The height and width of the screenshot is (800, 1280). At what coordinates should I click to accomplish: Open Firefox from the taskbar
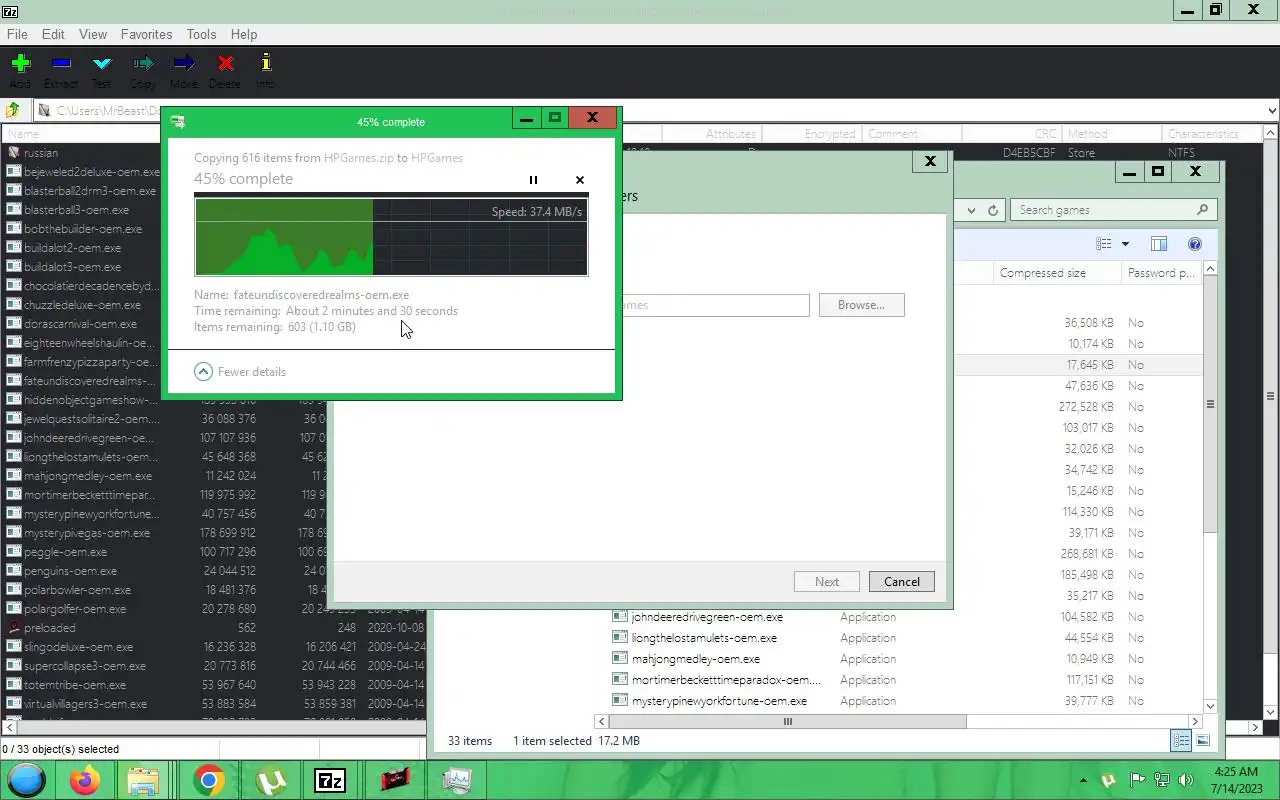coord(85,780)
